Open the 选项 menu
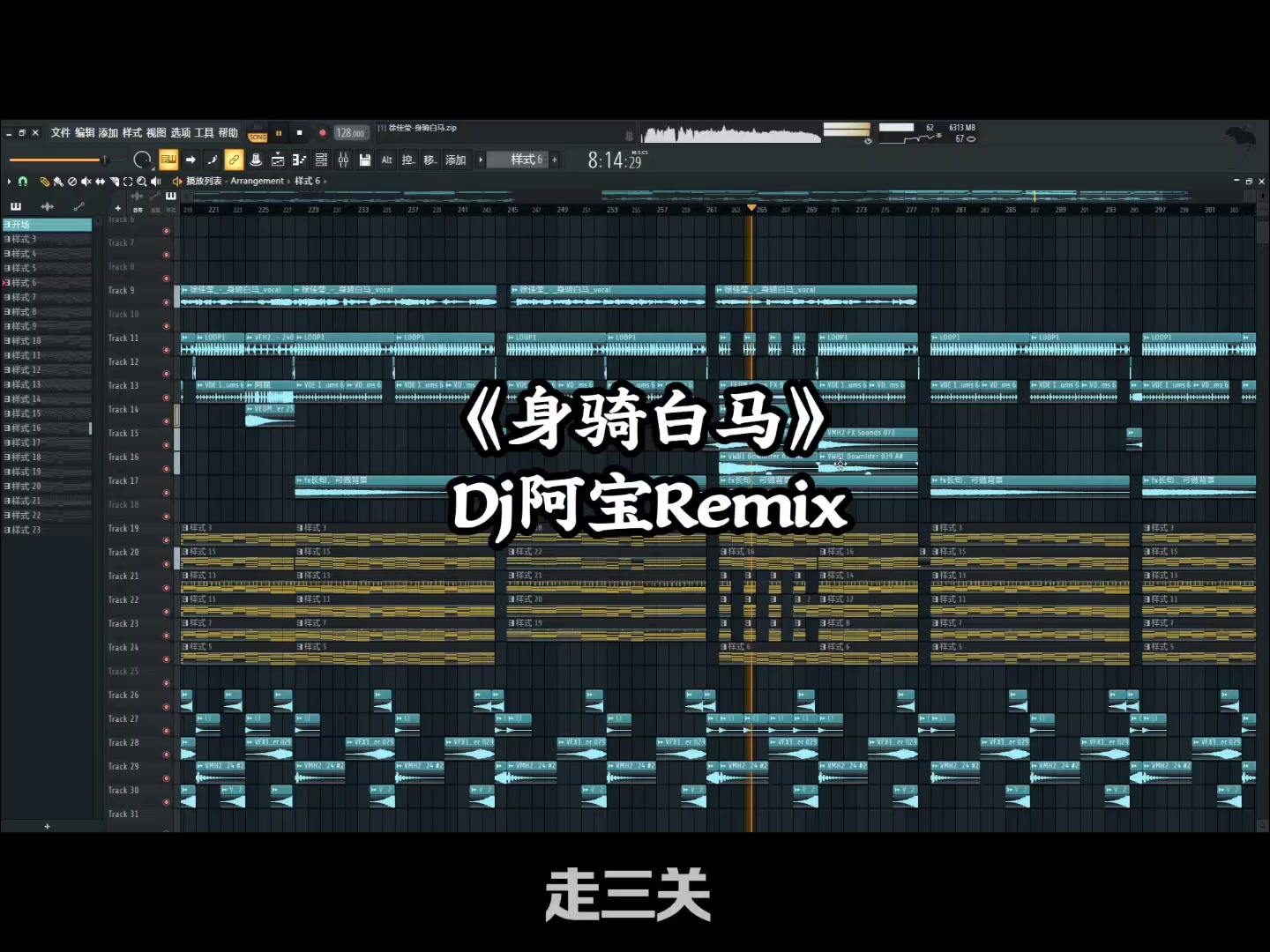Image resolution: width=1270 pixels, height=952 pixels. coord(180,133)
